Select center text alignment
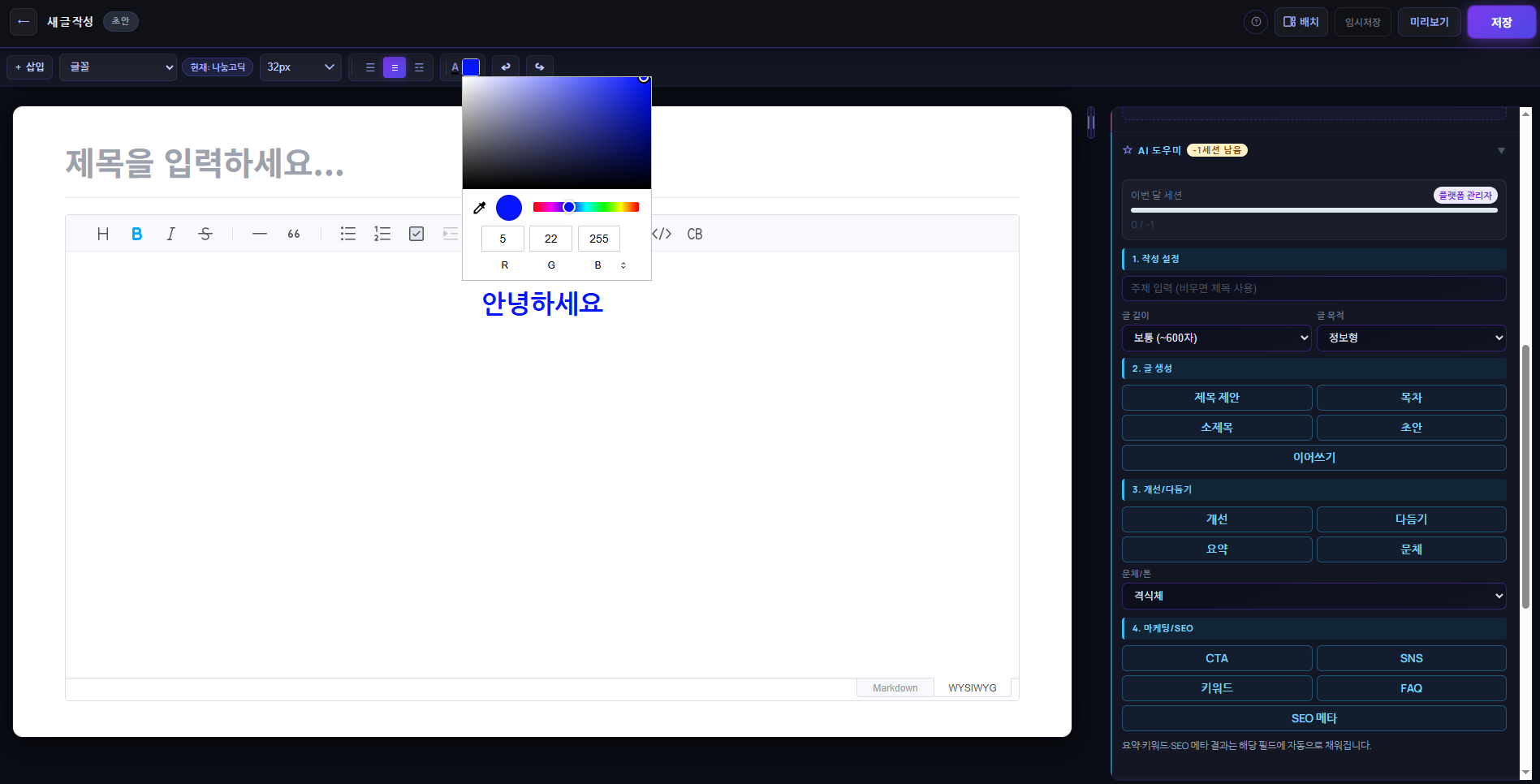1540x784 pixels. (395, 67)
